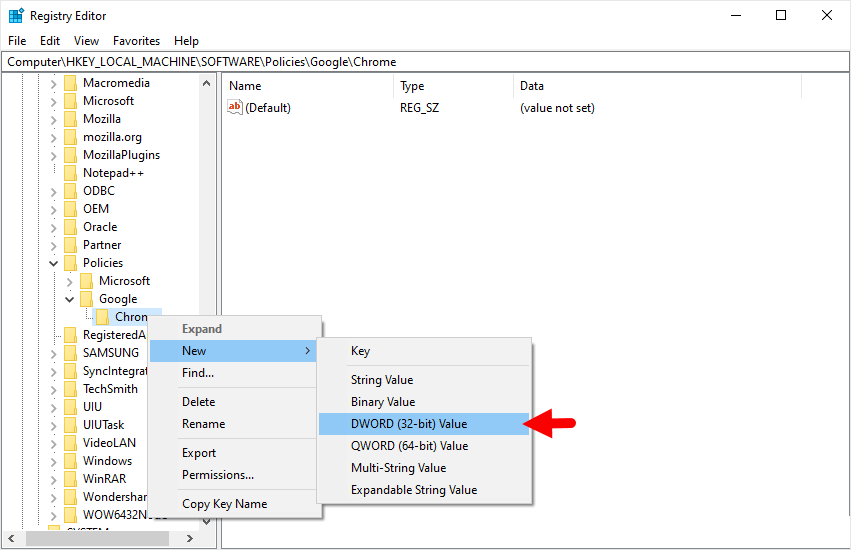851x550 pixels.
Task: Click the horizontal scrollbar thumb
Action: (97, 539)
